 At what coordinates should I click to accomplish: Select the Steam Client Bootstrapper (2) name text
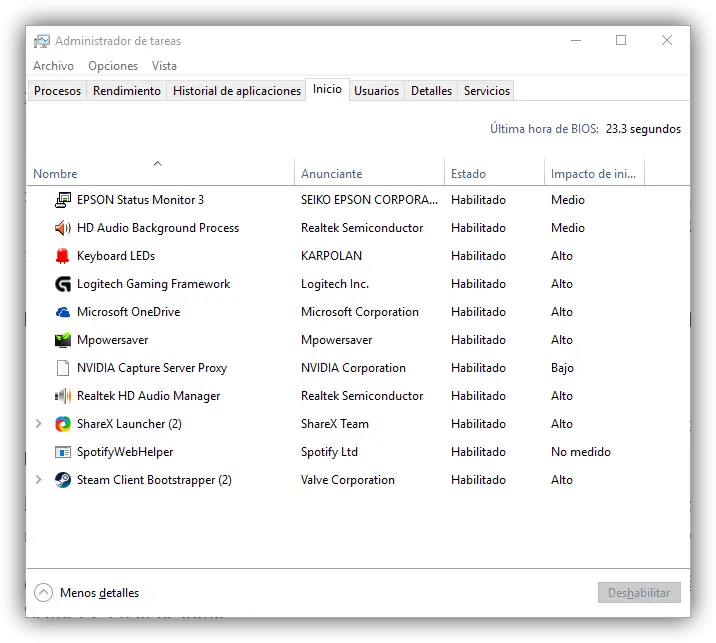pyautogui.click(x=154, y=480)
